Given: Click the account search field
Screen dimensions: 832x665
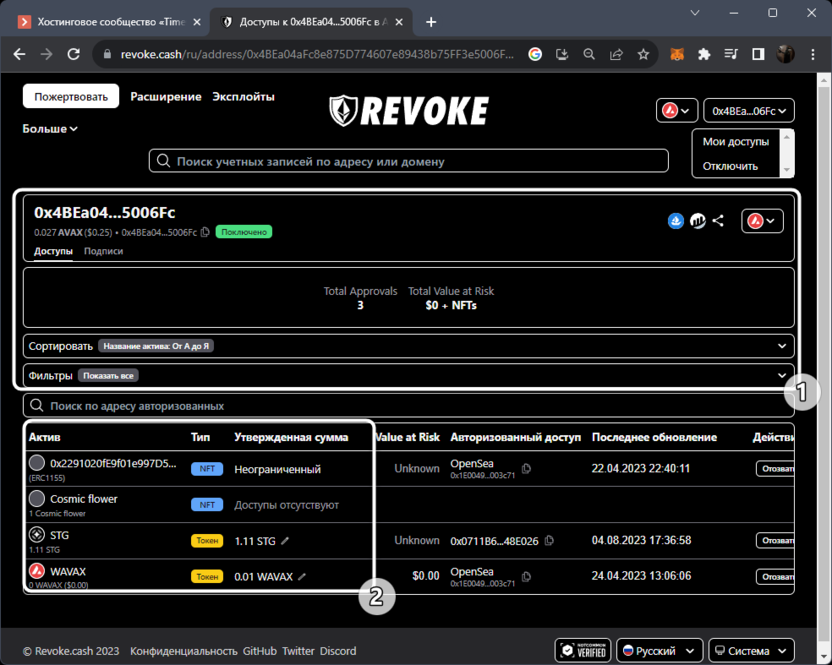Looking at the screenshot, I should point(408,161).
